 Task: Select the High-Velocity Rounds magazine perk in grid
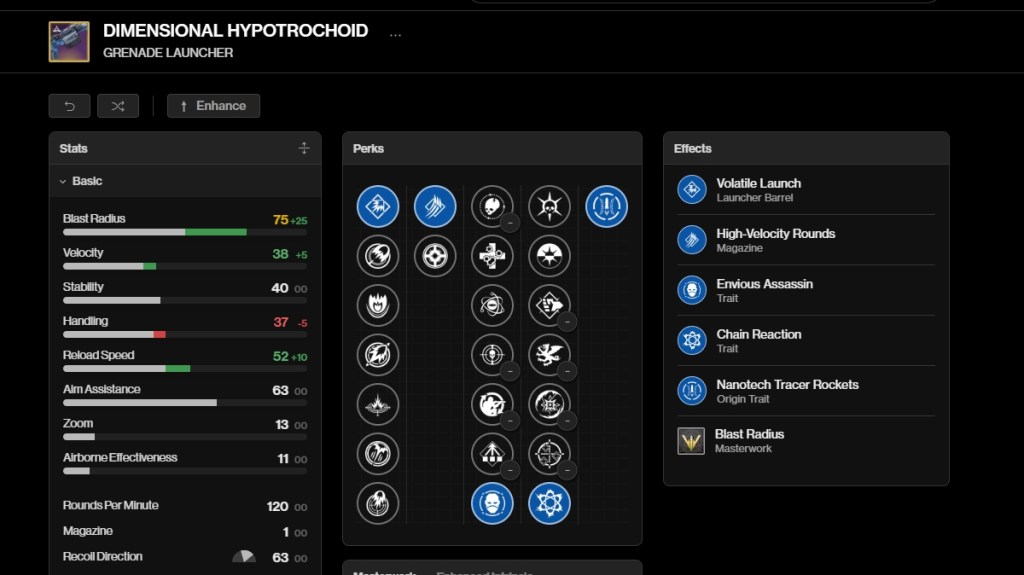(x=435, y=206)
